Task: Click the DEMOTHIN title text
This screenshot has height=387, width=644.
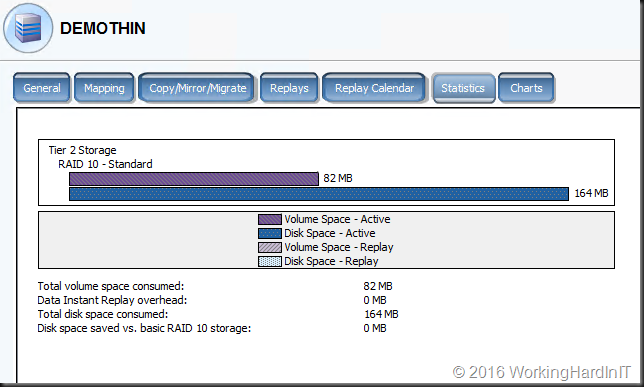Action: point(103,28)
